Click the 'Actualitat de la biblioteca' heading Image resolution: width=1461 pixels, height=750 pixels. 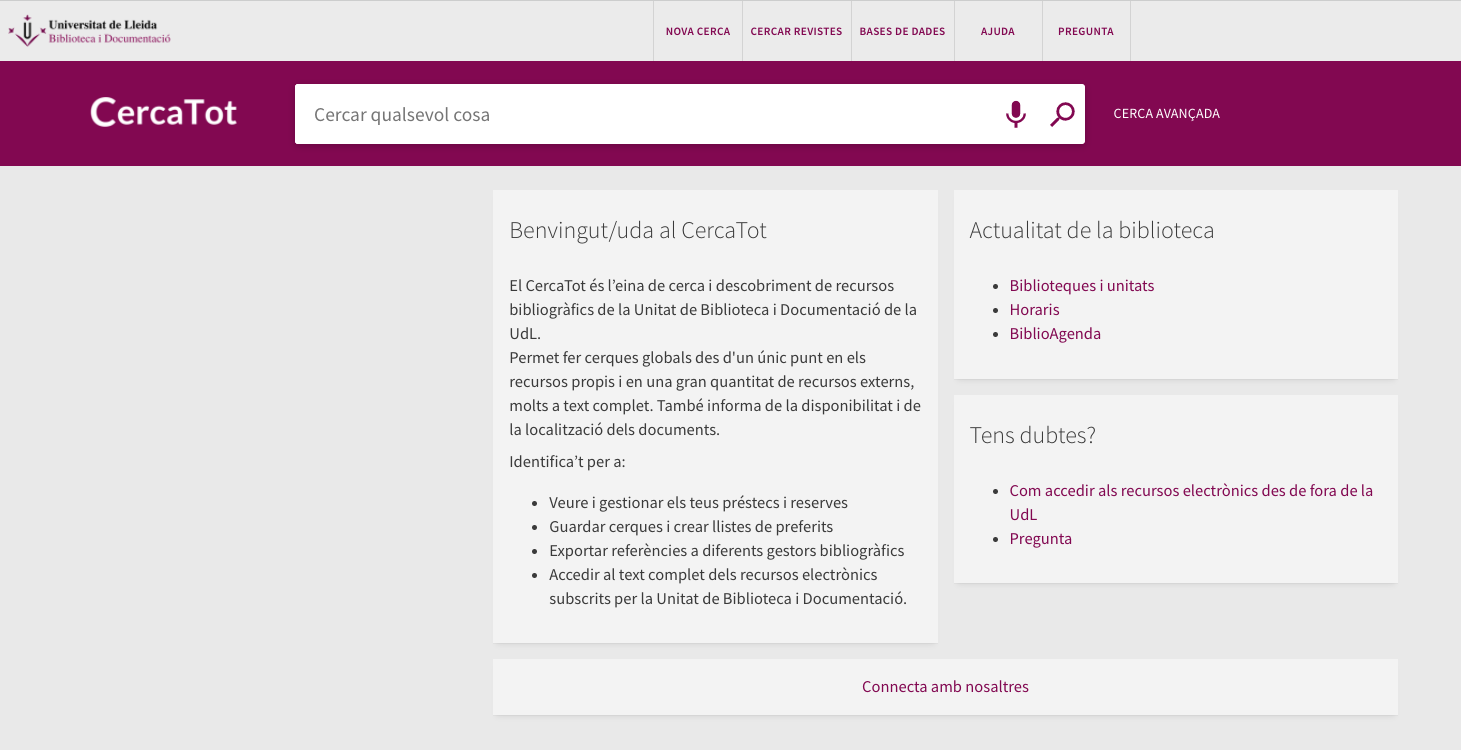tap(1092, 231)
